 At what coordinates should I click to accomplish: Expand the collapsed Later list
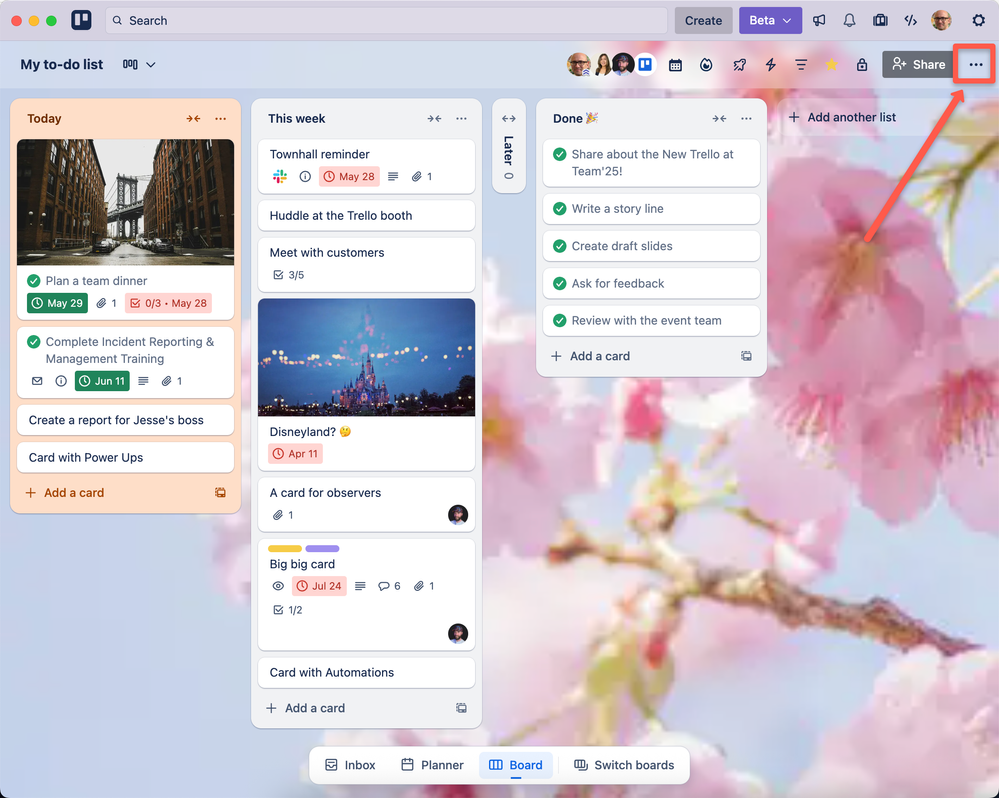point(509,119)
